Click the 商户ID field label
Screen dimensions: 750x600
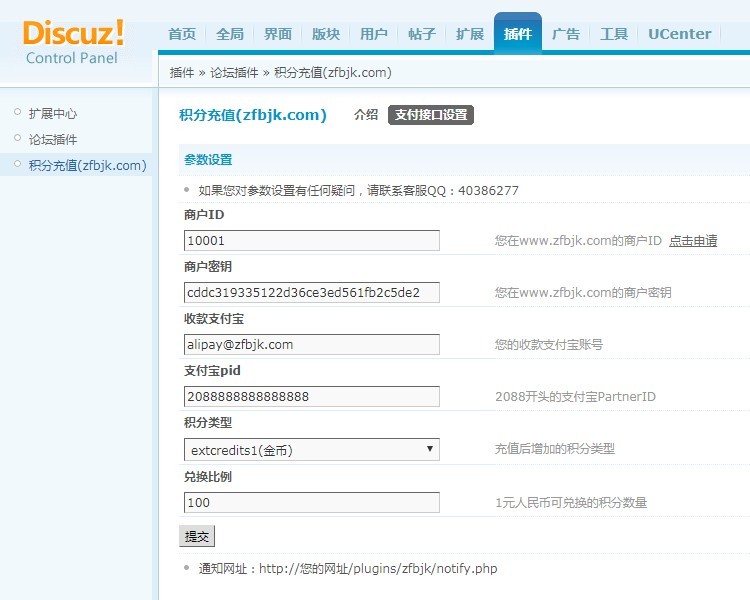coord(204,214)
